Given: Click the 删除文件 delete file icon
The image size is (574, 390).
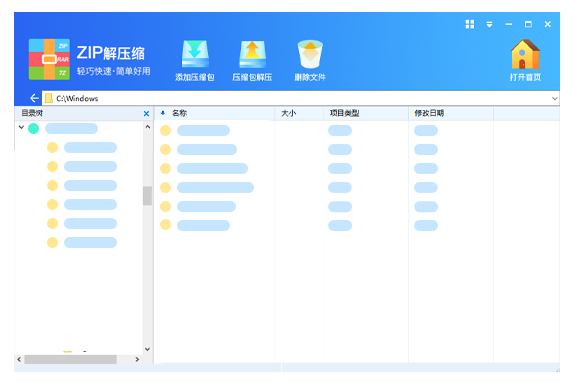Looking at the screenshot, I should (310, 54).
